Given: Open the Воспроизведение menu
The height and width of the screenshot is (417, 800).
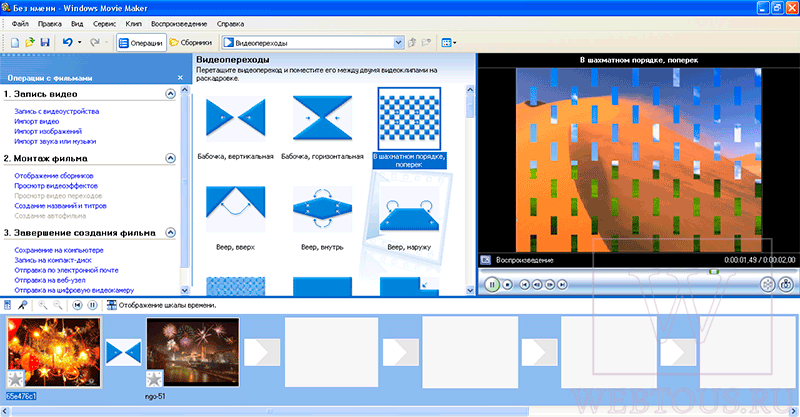Looking at the screenshot, I should point(179,24).
